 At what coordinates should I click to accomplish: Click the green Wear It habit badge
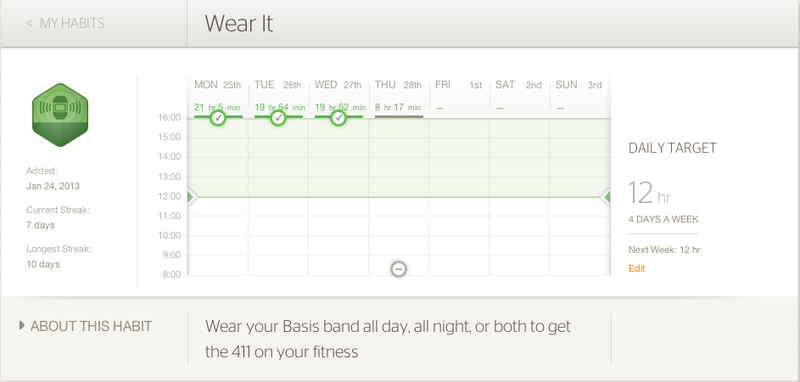pyautogui.click(x=60, y=115)
